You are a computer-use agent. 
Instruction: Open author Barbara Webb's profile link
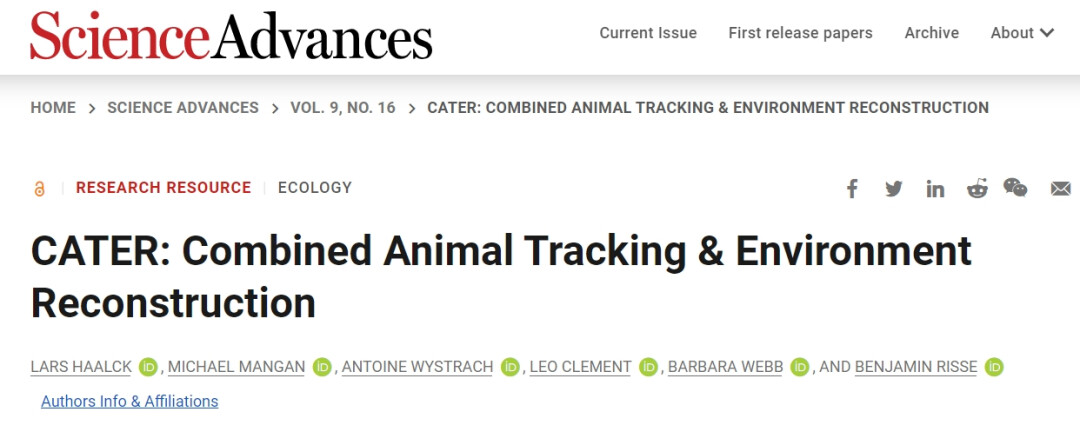[x=725, y=367]
